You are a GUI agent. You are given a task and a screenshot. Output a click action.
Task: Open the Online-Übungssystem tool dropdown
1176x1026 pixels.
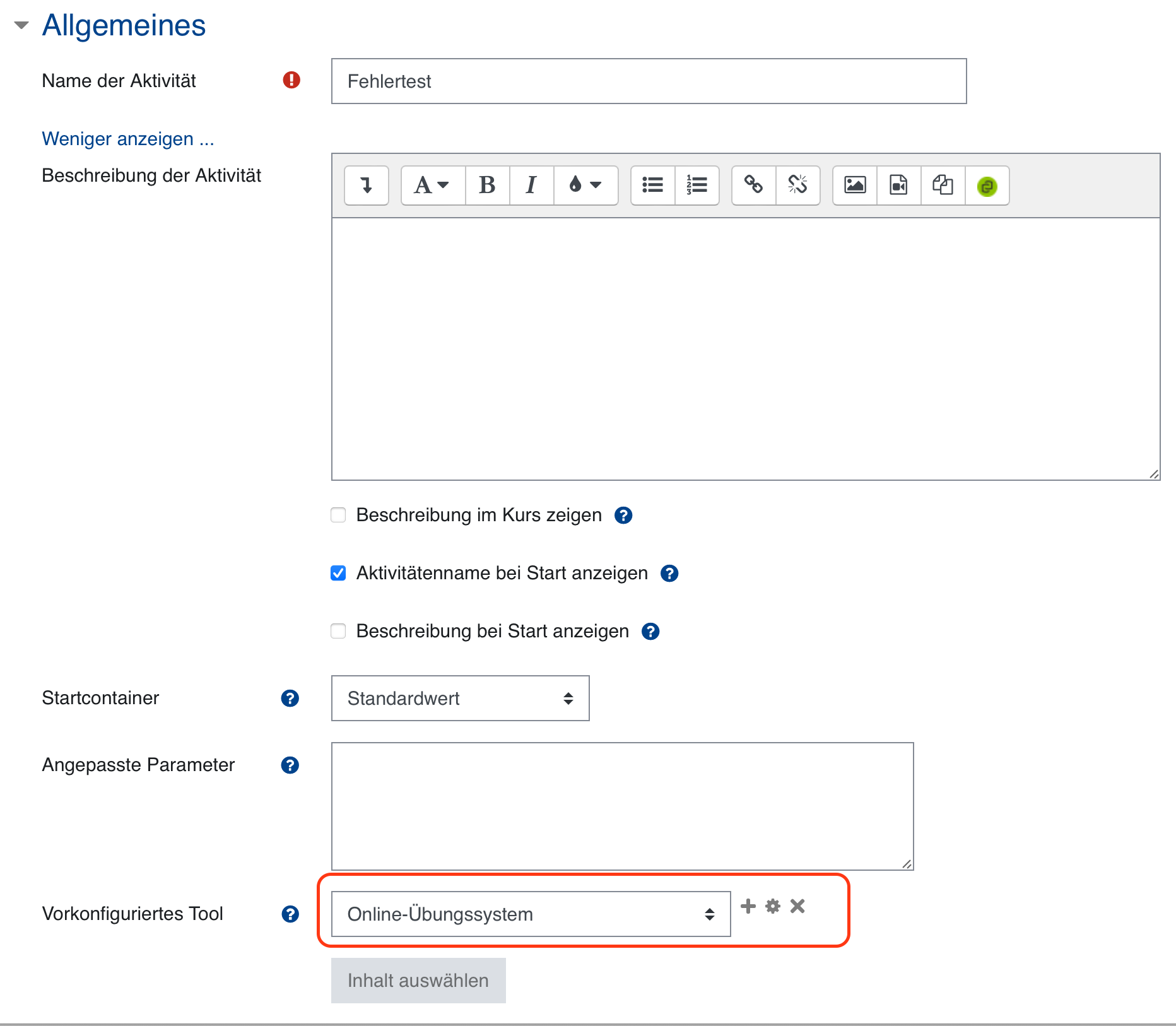pyautogui.click(x=531, y=914)
